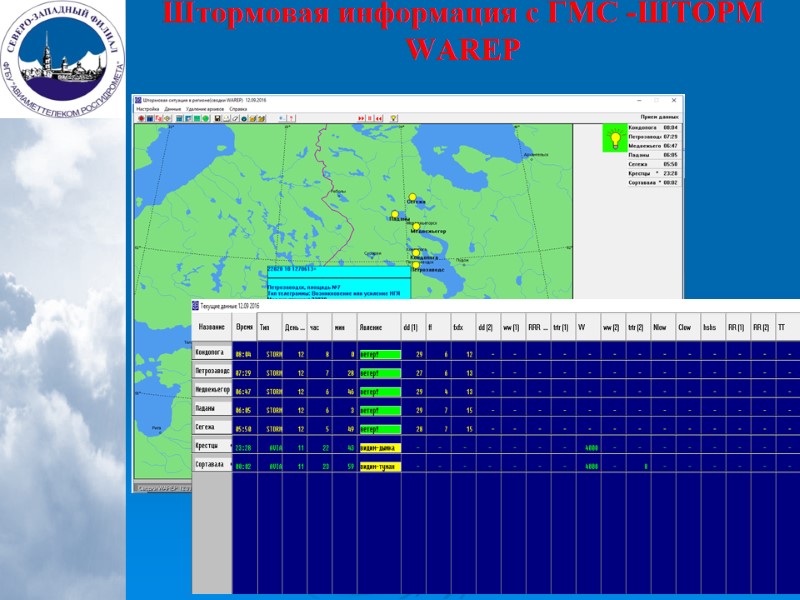Click the Сортавала row button in table
Image resolution: width=800 pixels, height=600 pixels.
pos(212,464)
